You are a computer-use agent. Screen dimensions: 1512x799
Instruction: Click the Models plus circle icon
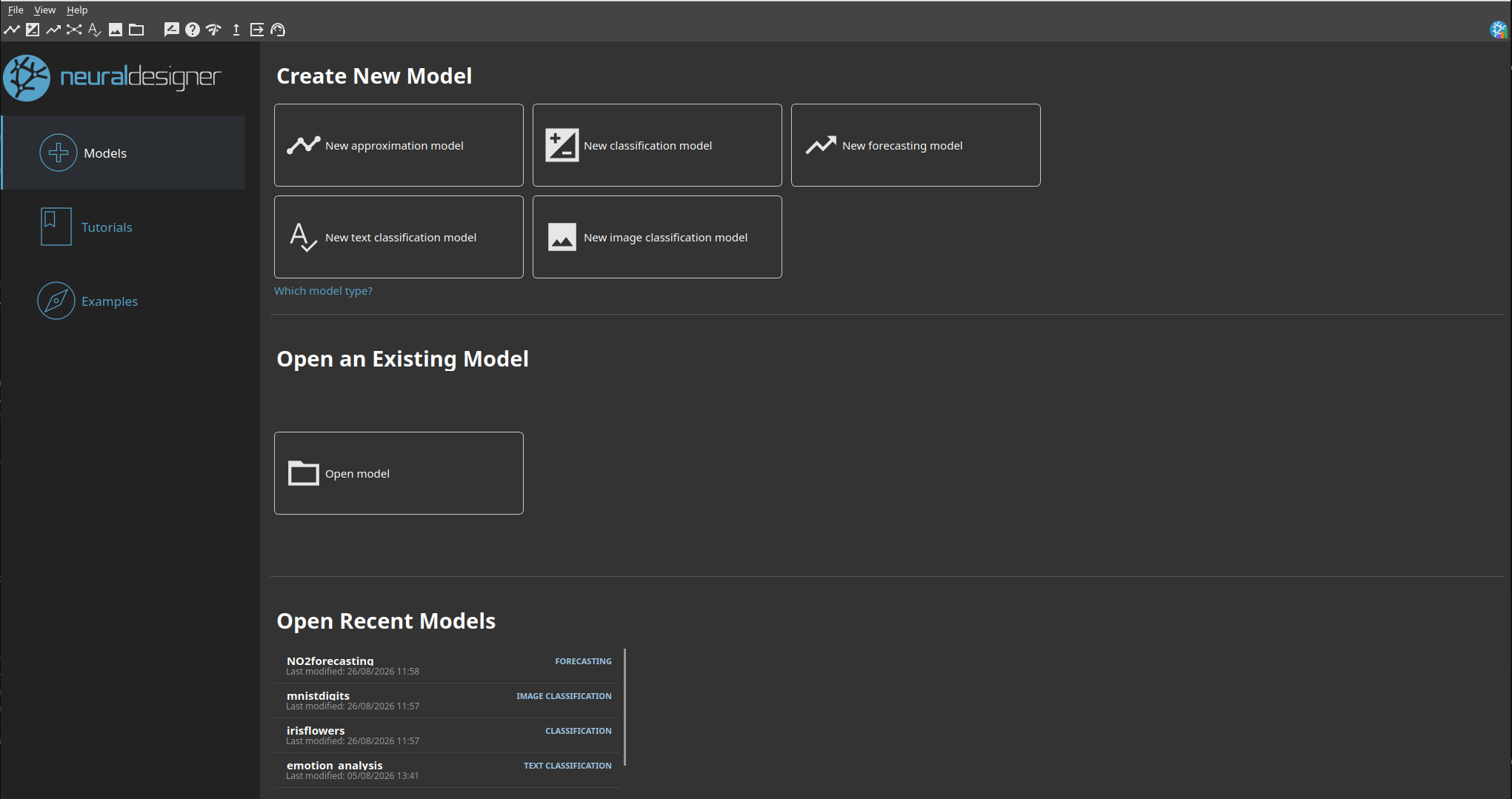point(59,153)
